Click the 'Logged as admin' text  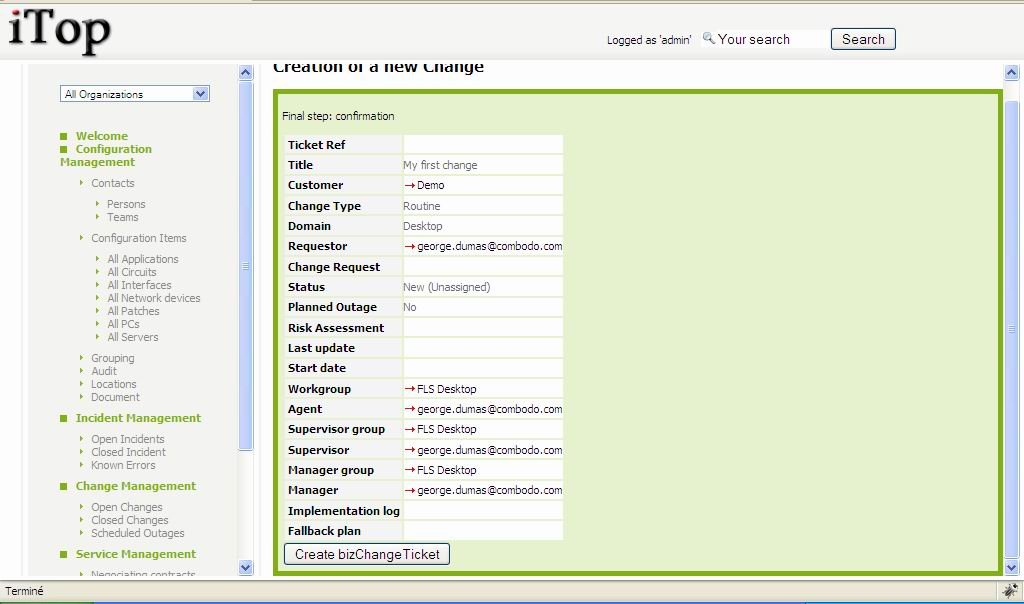[x=648, y=40]
